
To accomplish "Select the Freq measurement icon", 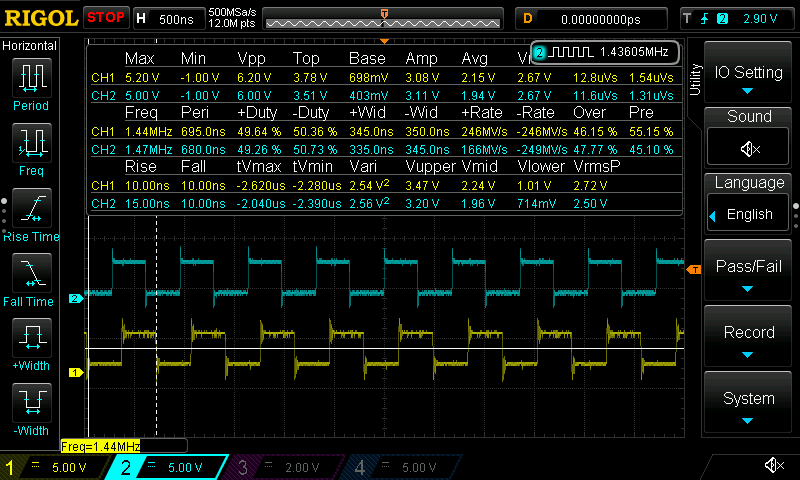I will point(31,142).
